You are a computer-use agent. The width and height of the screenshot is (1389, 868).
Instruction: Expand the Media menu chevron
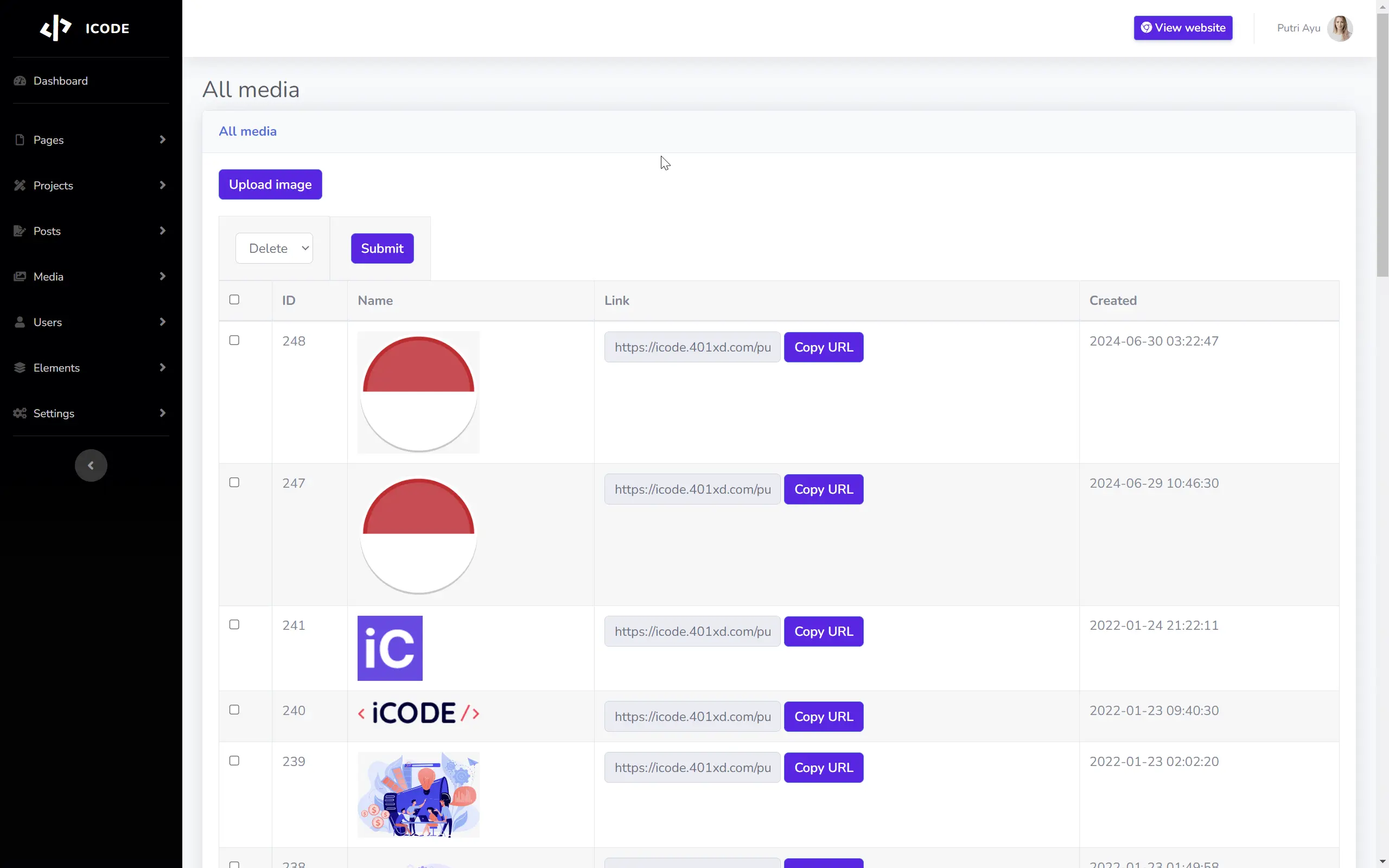pyautogui.click(x=162, y=277)
